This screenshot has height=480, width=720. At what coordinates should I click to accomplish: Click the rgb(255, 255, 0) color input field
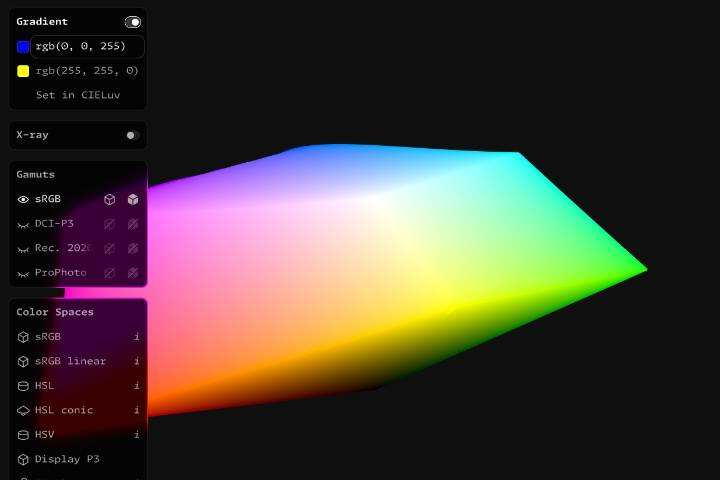point(87,71)
